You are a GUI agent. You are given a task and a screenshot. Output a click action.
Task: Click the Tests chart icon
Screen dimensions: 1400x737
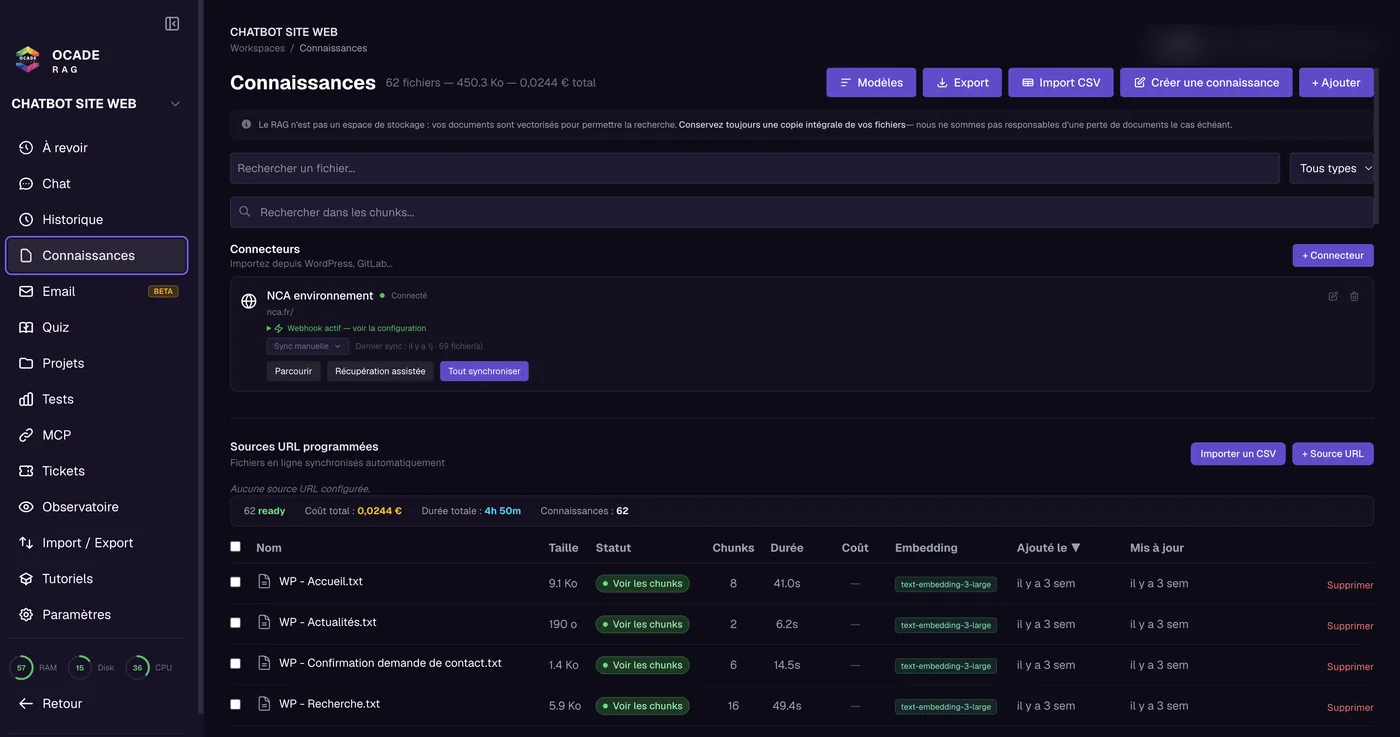[x=26, y=399]
